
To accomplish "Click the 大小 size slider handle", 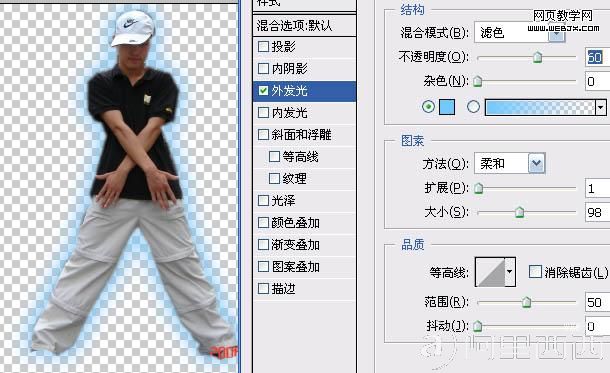I will 519,212.
